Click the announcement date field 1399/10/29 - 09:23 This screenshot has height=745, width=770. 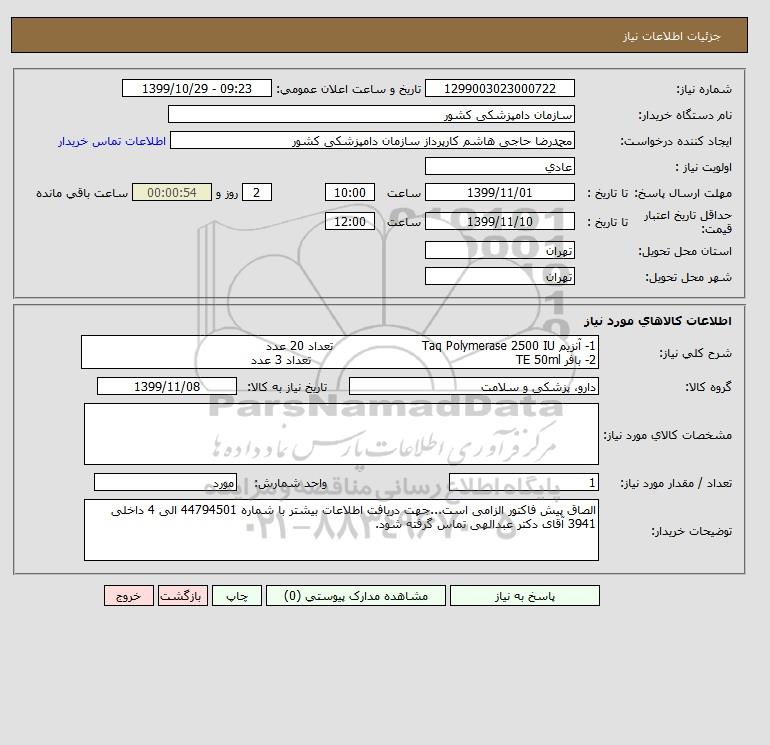[x=196, y=88]
